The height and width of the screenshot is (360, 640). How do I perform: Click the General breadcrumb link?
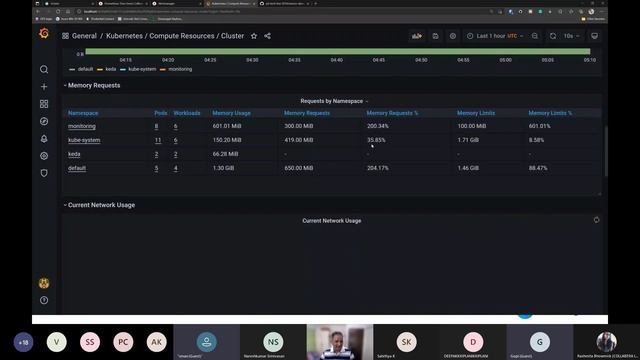pyautogui.click(x=84, y=36)
